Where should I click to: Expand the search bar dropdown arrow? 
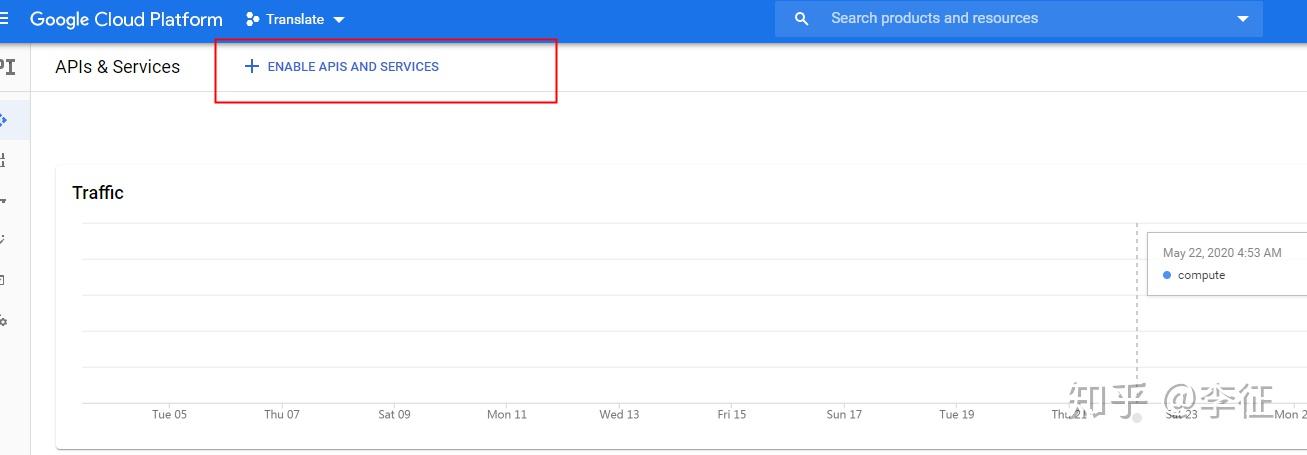pos(1243,19)
